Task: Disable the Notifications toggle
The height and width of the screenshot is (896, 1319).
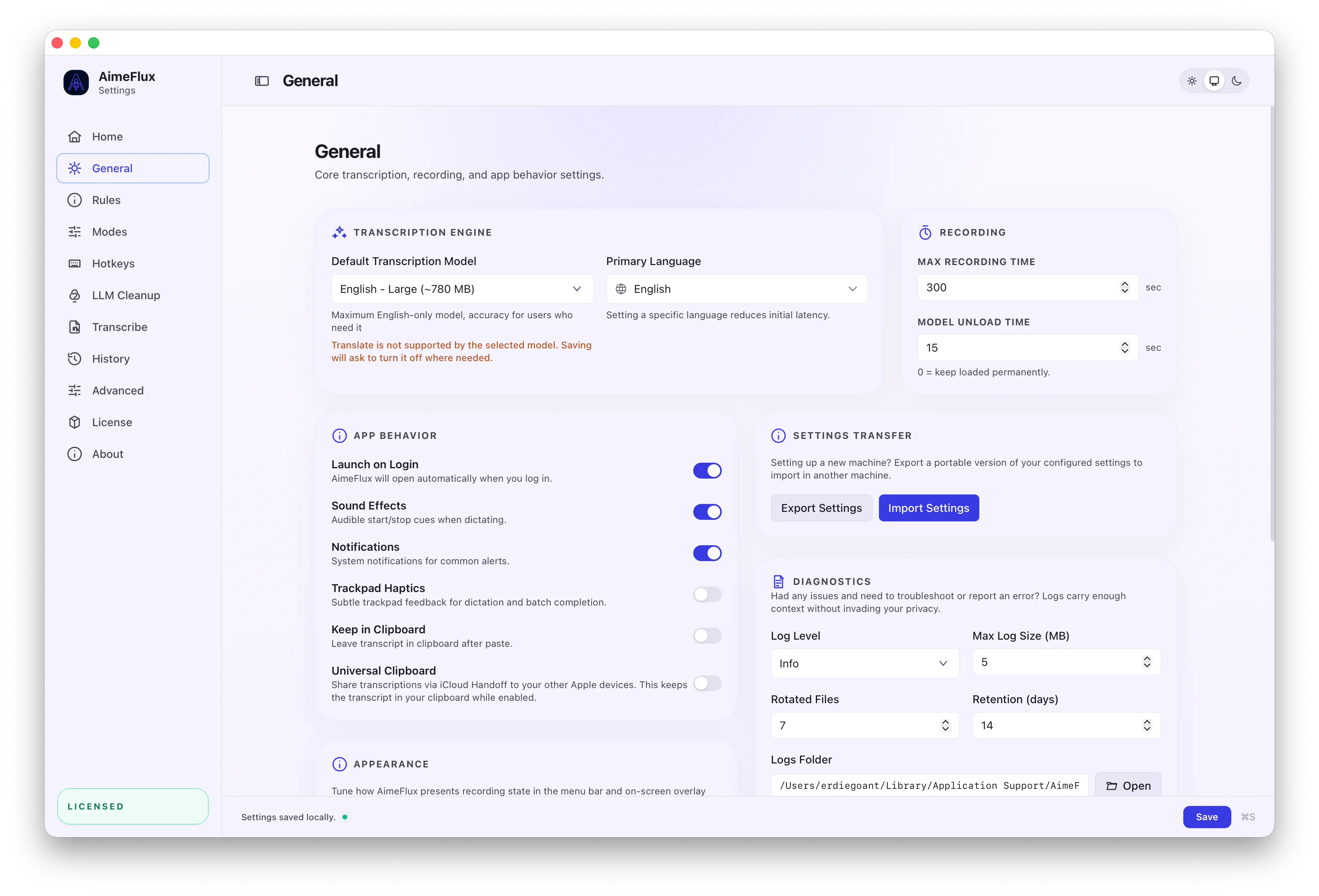Action: click(707, 553)
